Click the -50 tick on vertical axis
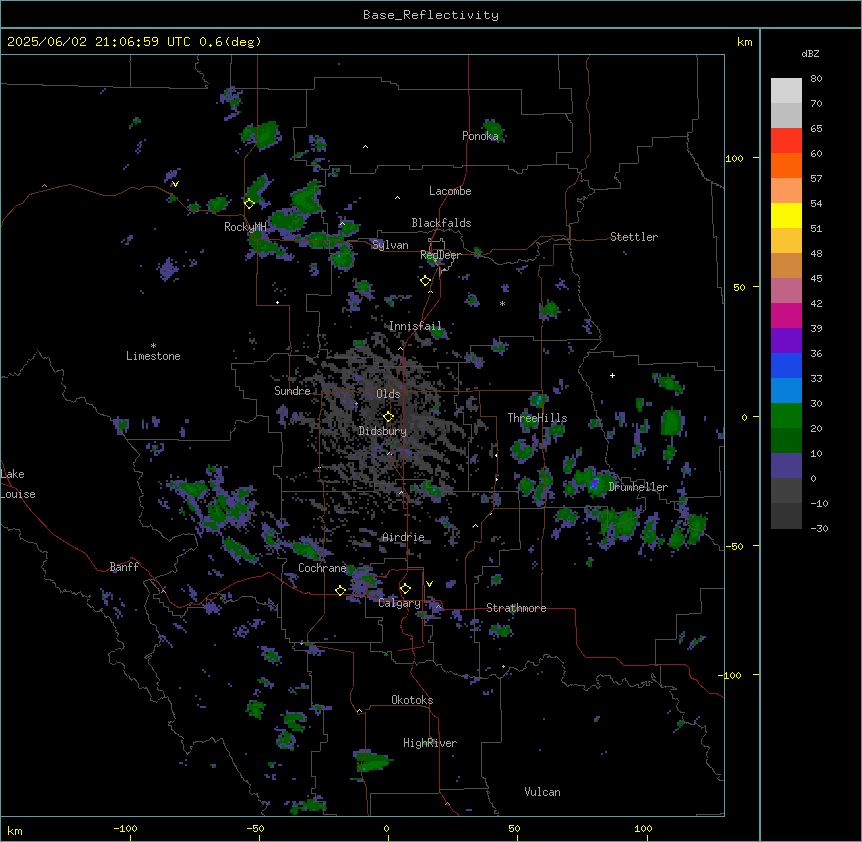The height and width of the screenshot is (842, 862). (734, 546)
